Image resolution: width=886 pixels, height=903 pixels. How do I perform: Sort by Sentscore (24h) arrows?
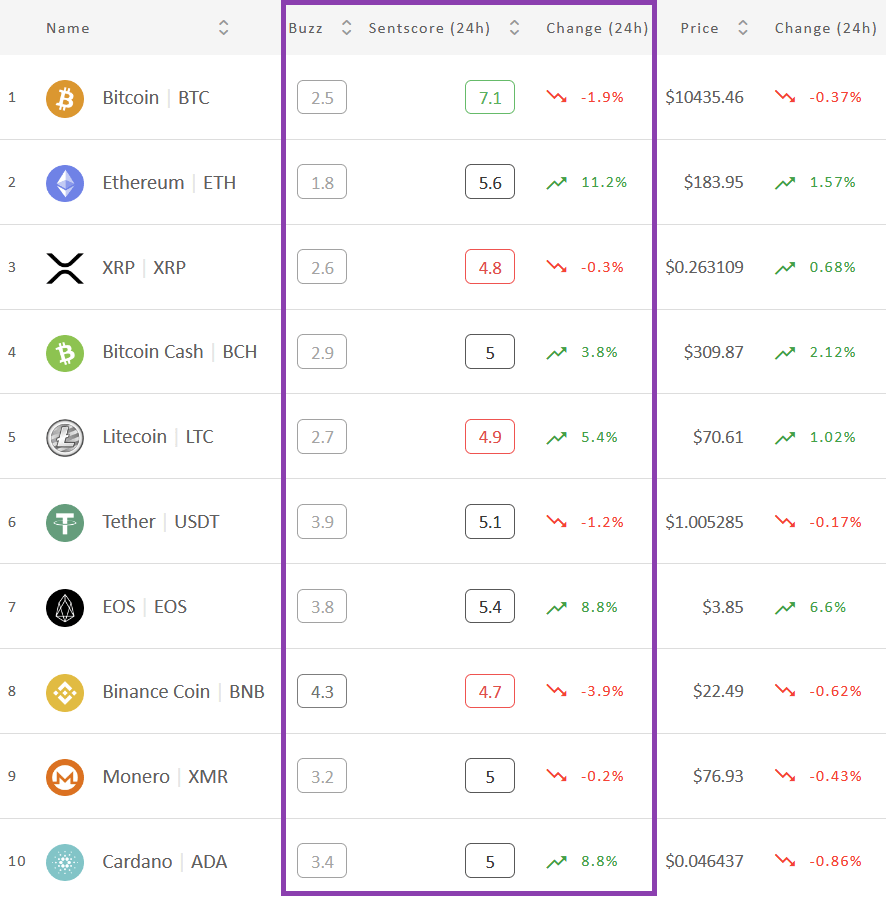click(514, 28)
